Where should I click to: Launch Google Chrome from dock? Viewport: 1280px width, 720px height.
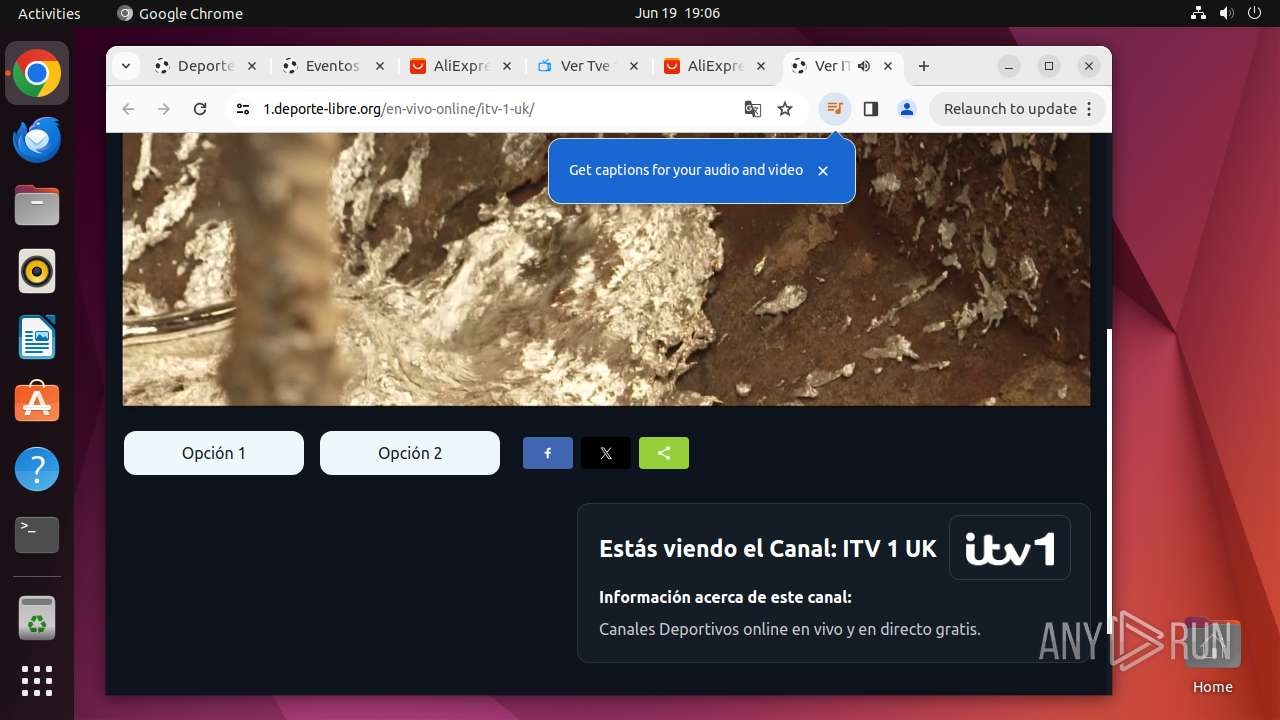click(37, 74)
